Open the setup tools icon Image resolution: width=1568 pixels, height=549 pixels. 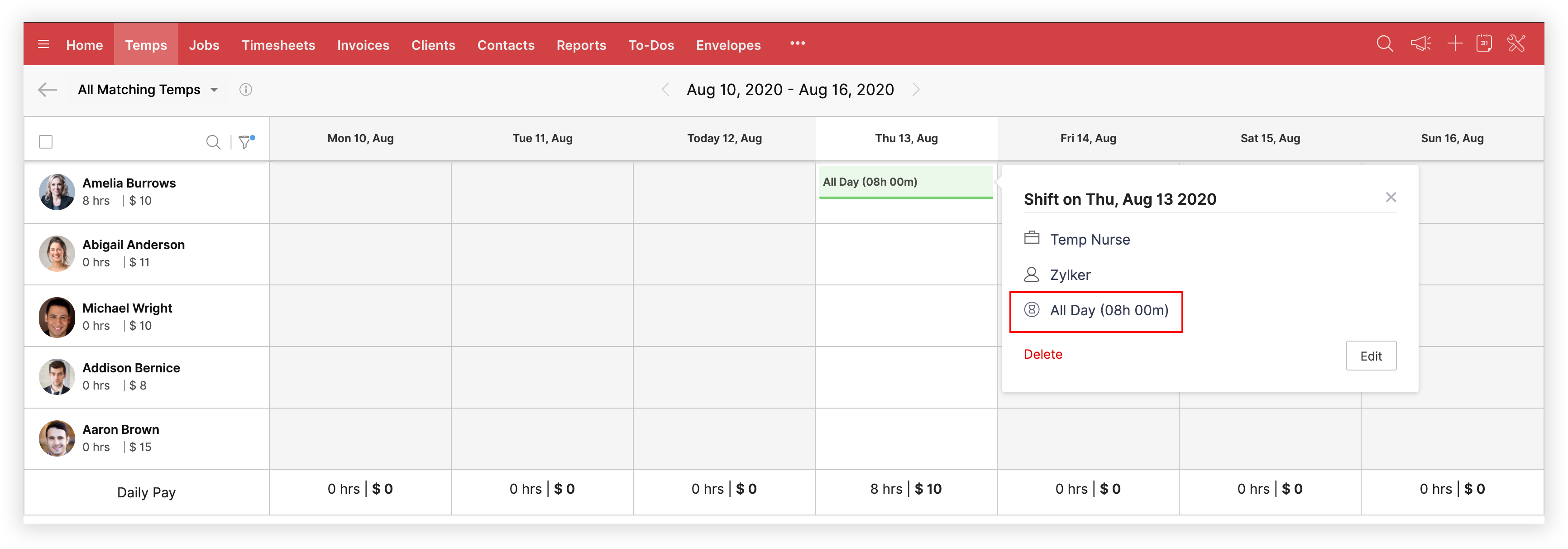pos(1516,44)
